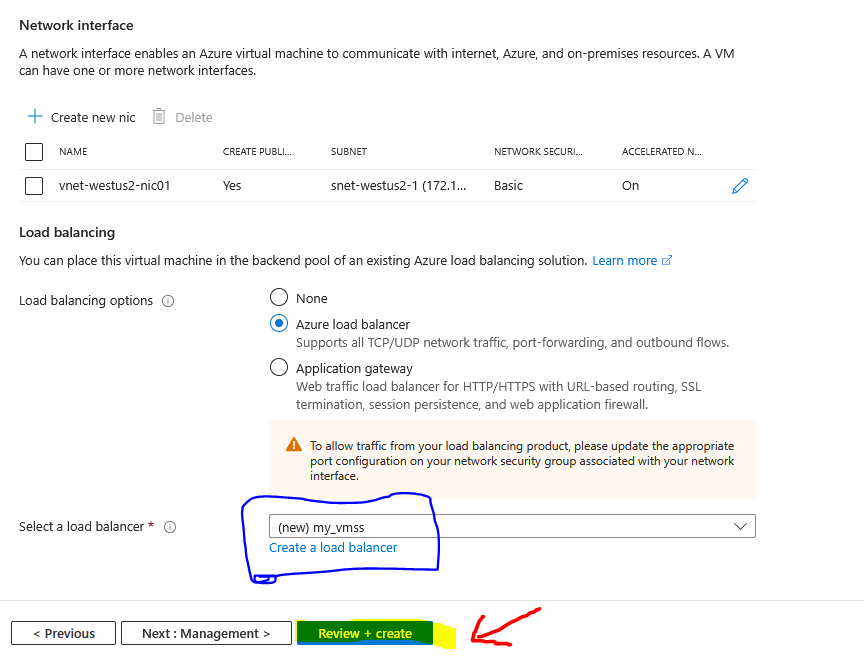Open the Learn more link
The width and height of the screenshot is (864, 666).
click(x=624, y=261)
